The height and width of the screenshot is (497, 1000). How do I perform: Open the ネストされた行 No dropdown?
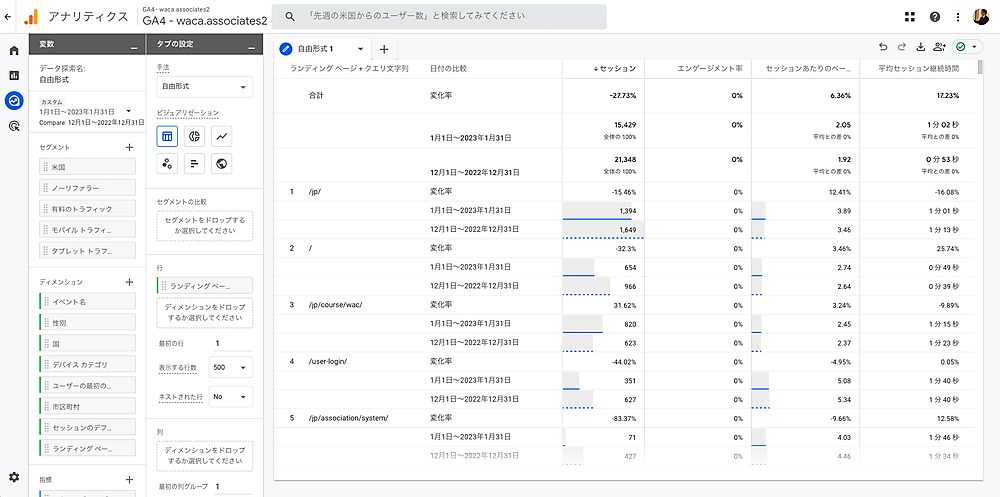230,396
